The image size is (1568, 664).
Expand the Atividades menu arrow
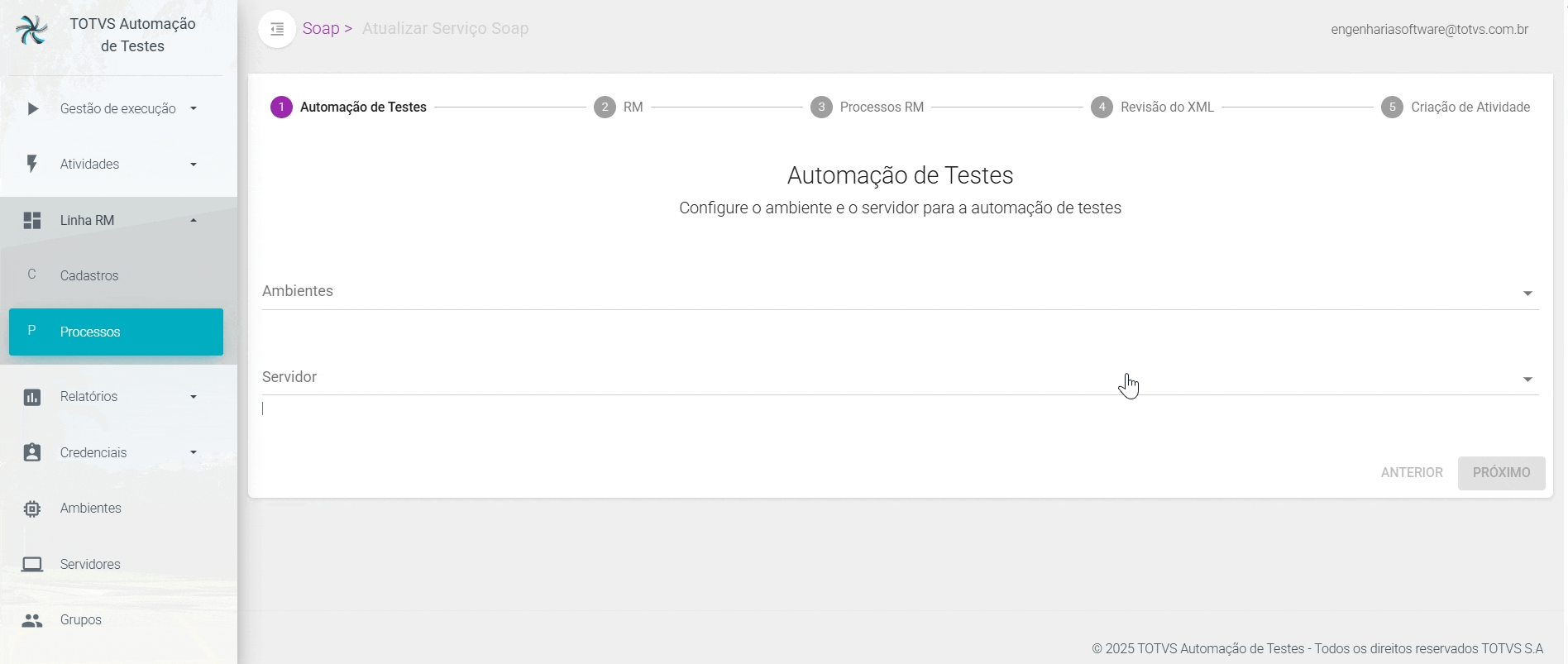tap(194, 165)
